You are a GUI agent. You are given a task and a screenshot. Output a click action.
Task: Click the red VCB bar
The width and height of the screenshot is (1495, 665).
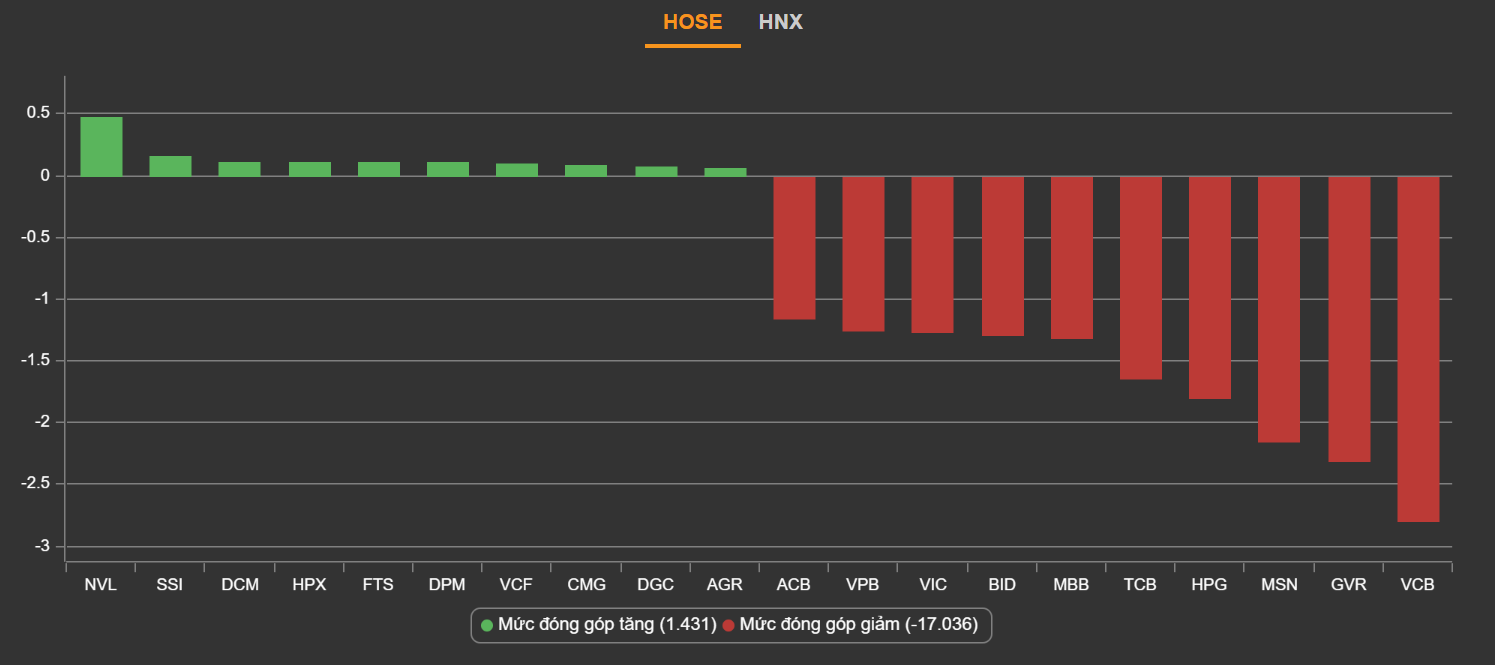click(1418, 348)
